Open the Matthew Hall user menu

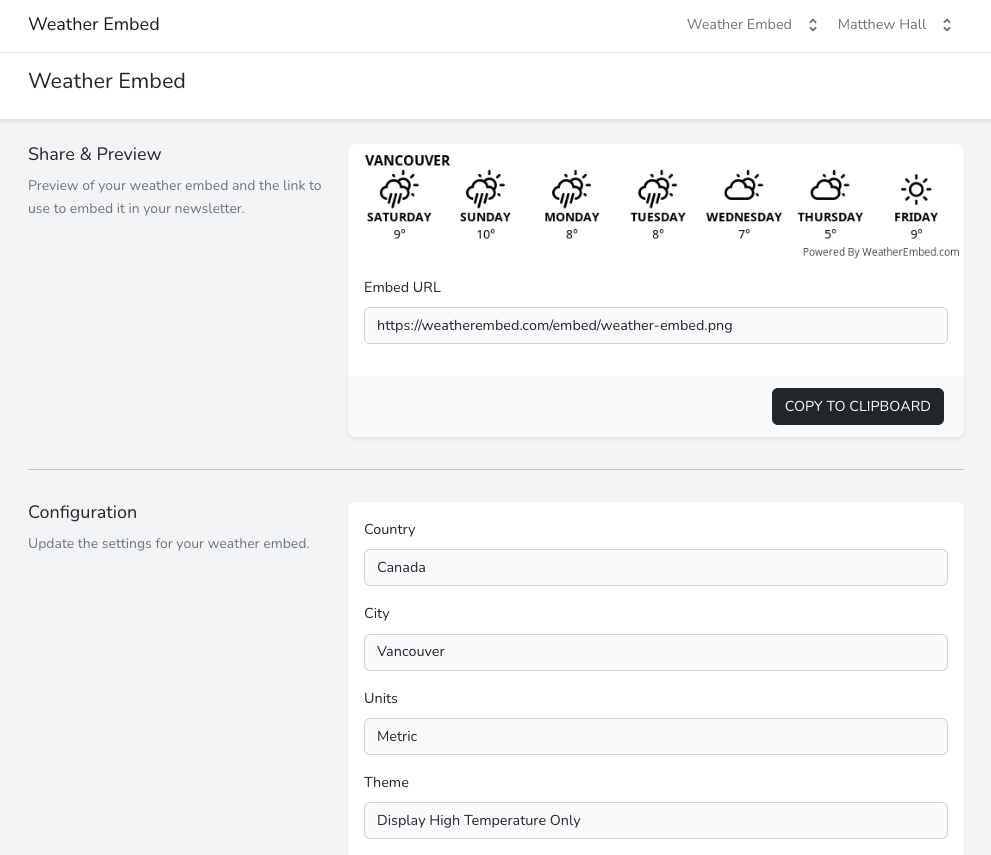pyautogui.click(x=882, y=25)
